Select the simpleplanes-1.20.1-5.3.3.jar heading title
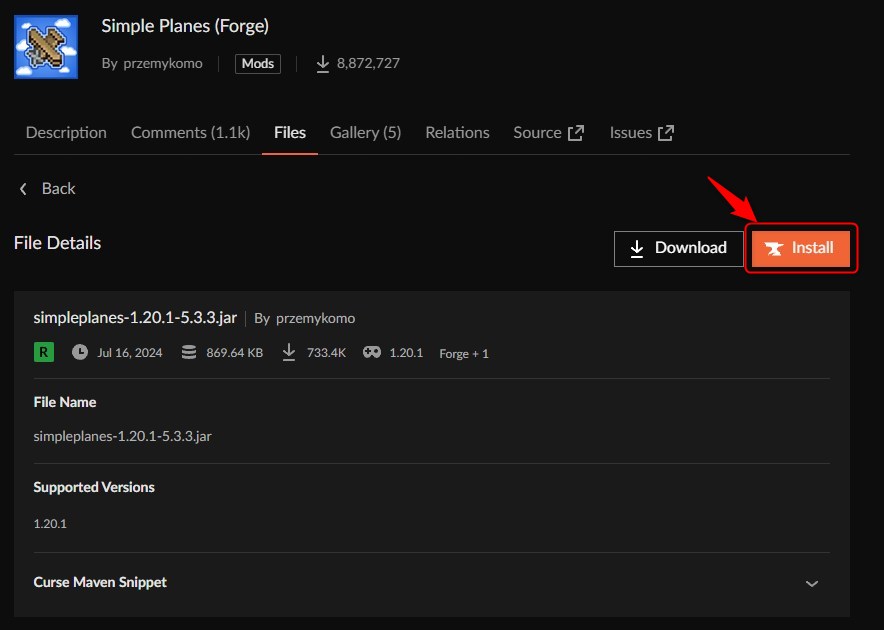 click(x=135, y=318)
